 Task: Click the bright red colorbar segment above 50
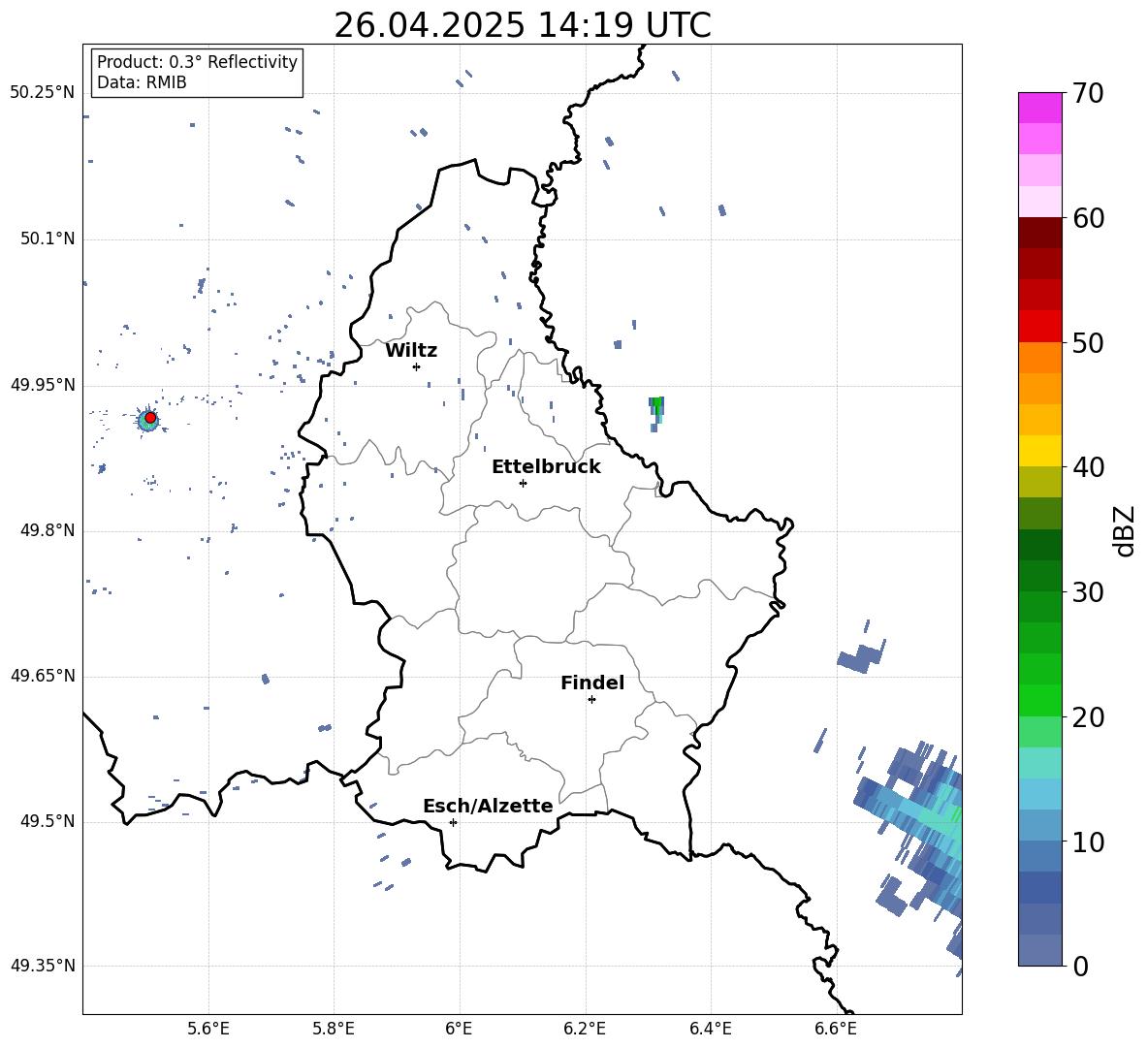(1039, 327)
